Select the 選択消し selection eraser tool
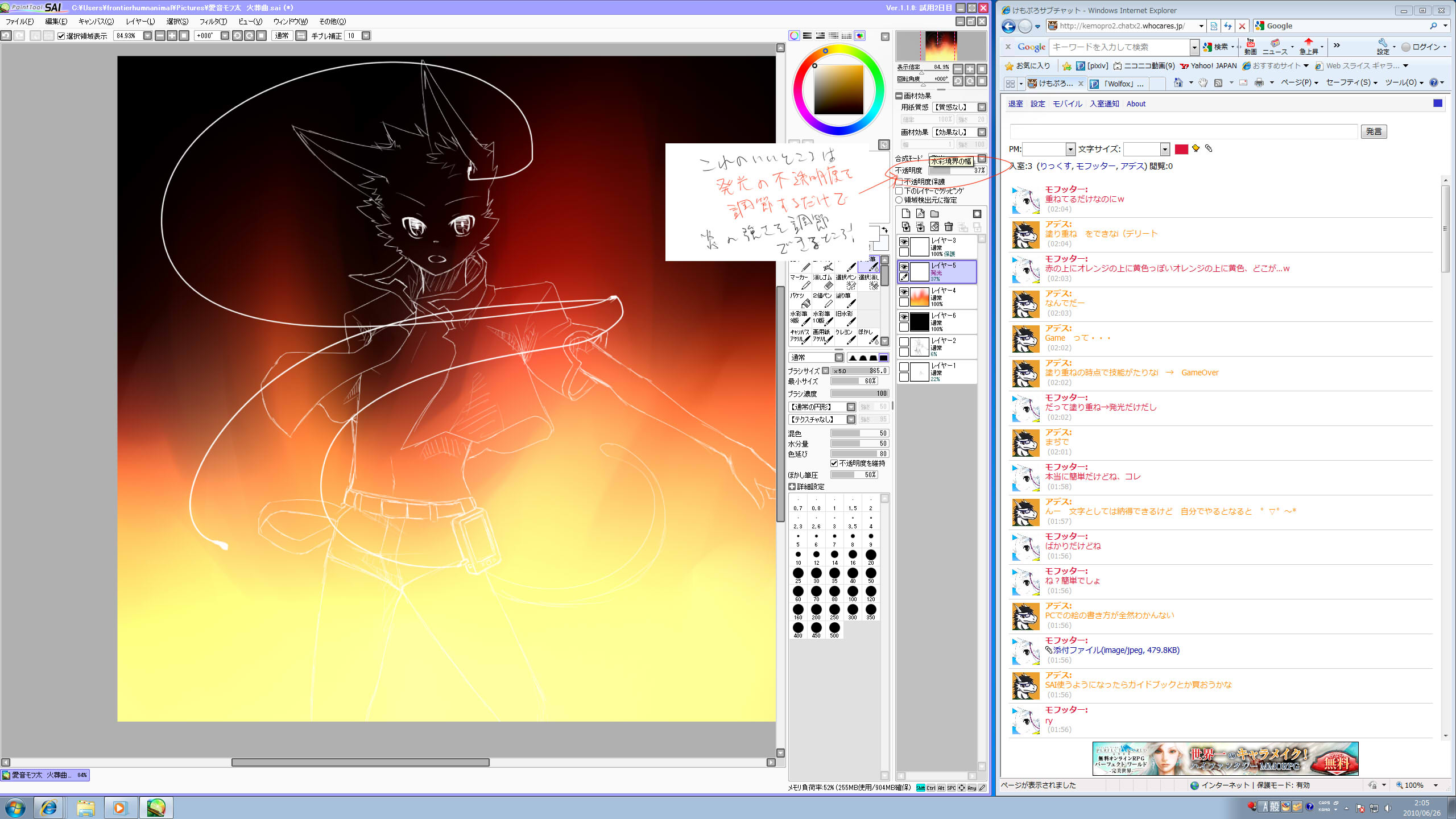The width and height of the screenshot is (1456, 819). point(868,282)
